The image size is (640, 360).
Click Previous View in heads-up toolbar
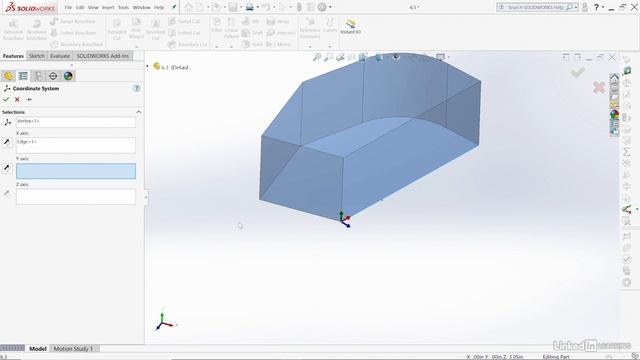(x=340, y=57)
